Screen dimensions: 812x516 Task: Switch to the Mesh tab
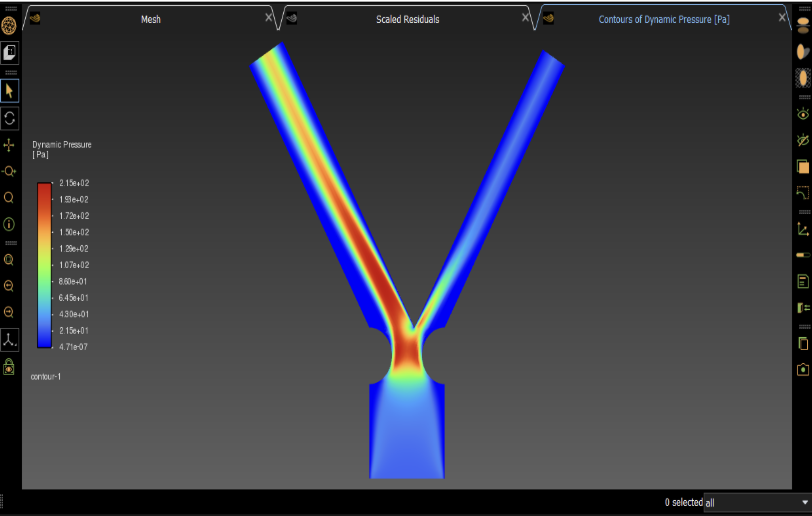tap(151, 19)
